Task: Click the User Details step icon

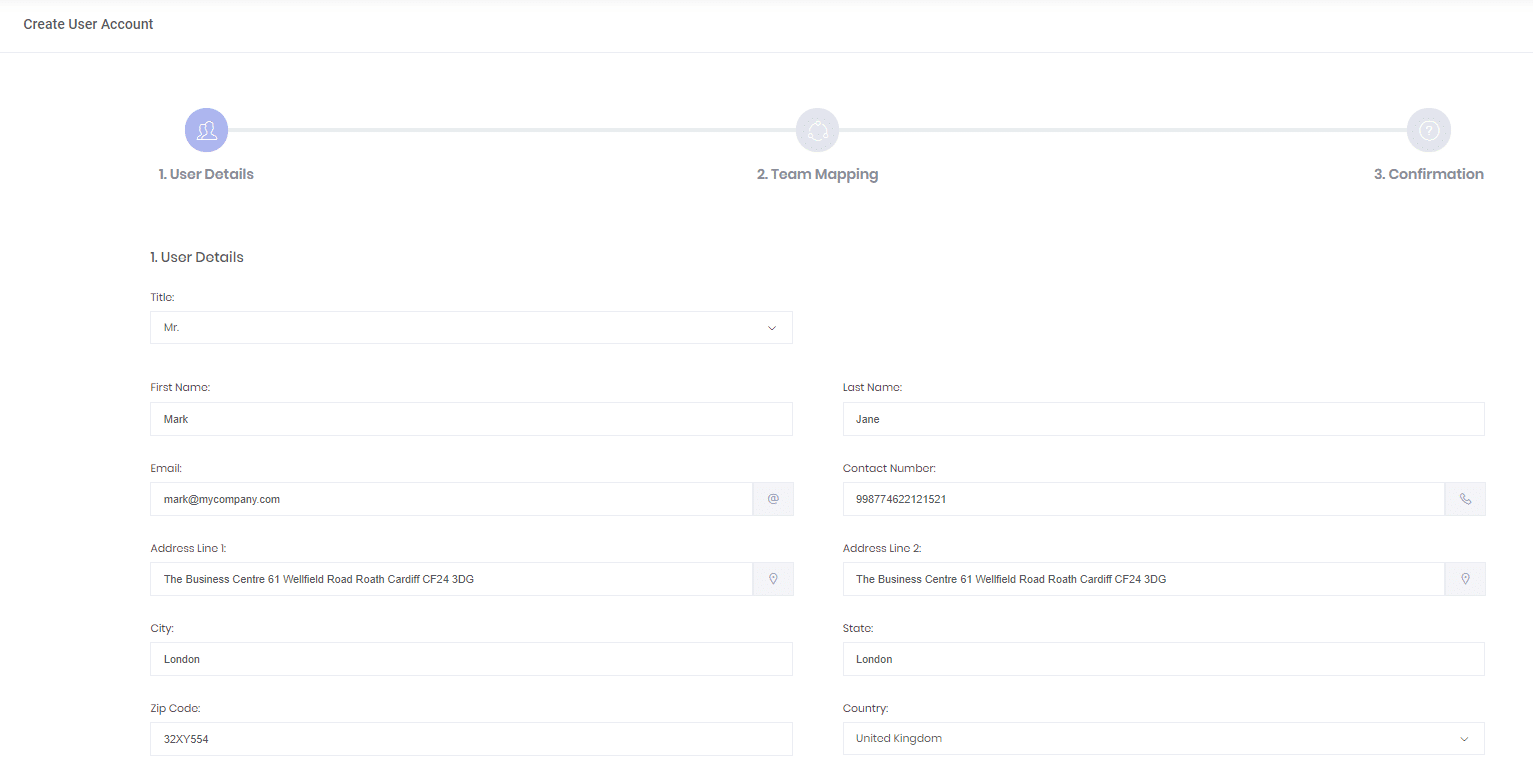Action: (206, 129)
